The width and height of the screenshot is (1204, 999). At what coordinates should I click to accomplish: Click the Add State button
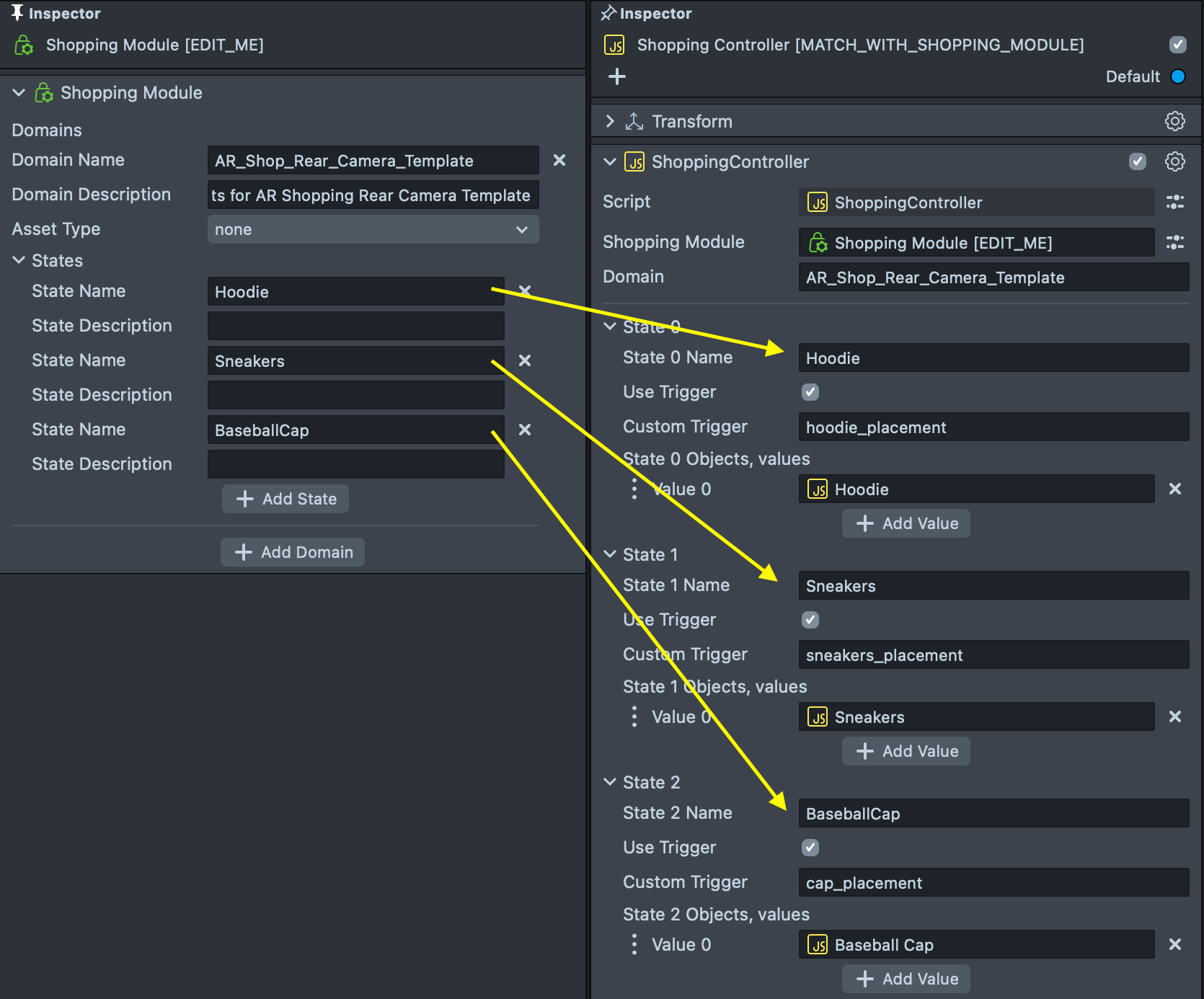285,499
